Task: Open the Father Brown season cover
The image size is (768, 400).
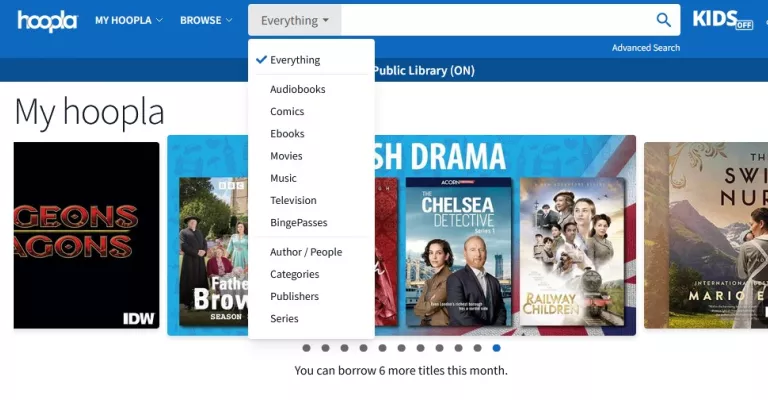Action: click(214, 252)
